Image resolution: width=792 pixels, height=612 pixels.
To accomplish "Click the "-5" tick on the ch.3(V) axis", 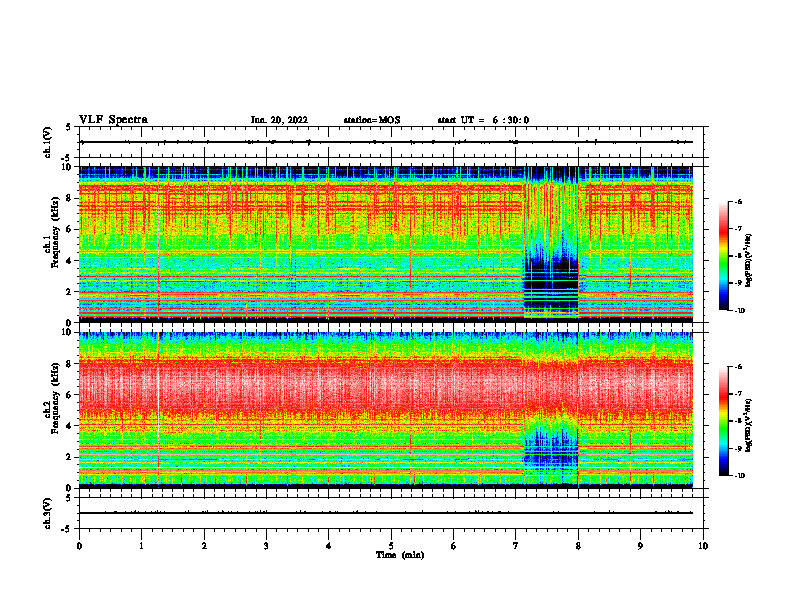I will (x=67, y=529).
